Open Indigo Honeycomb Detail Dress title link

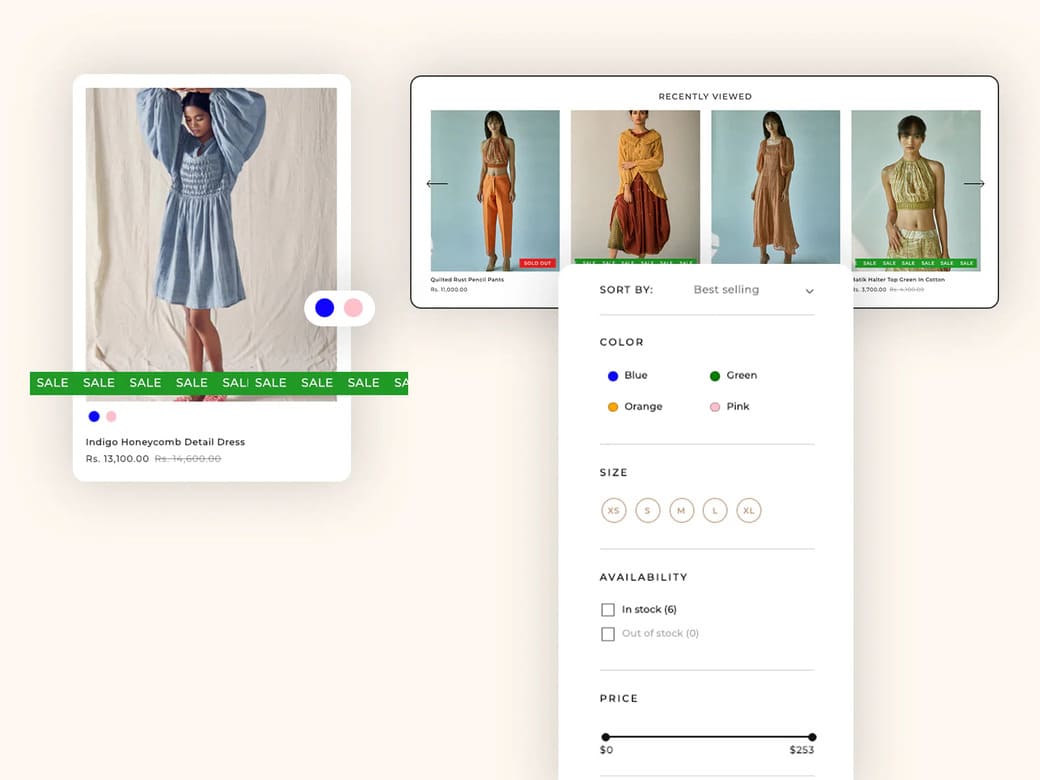(165, 442)
